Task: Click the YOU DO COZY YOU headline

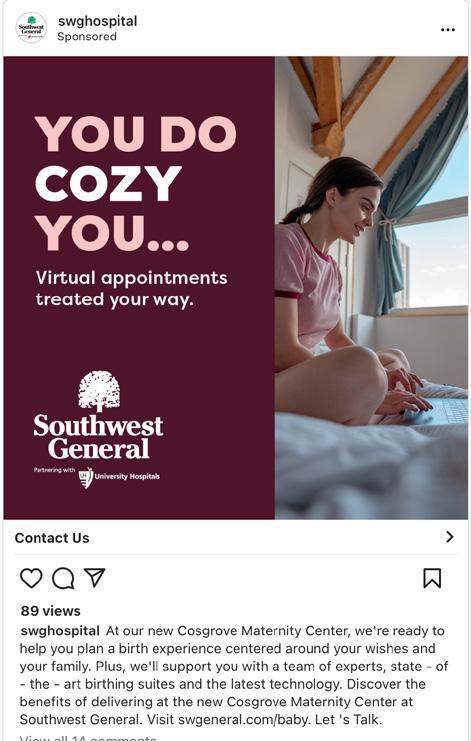Action: [x=136, y=183]
